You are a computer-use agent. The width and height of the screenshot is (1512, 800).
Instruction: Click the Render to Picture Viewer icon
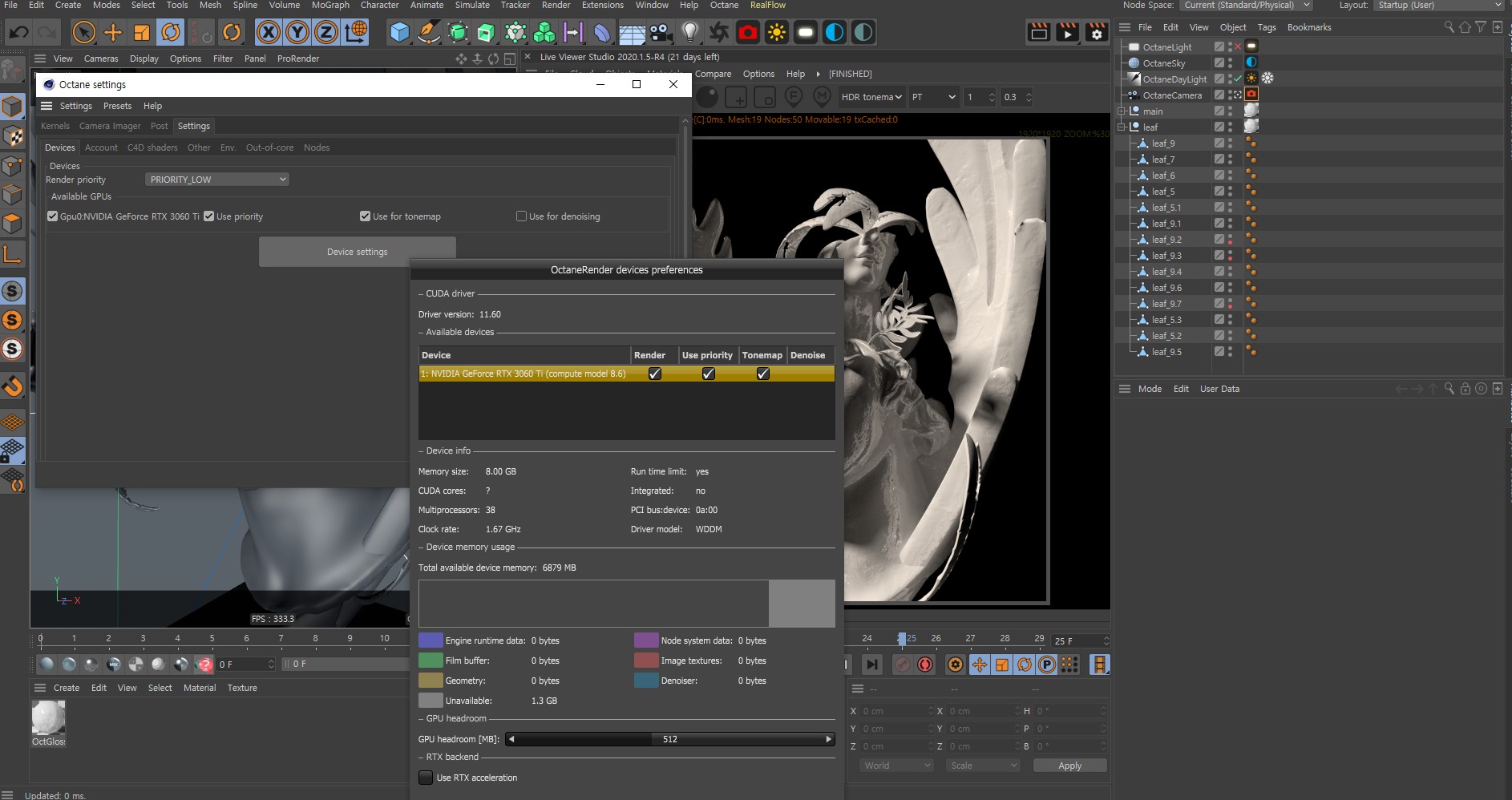pos(1068,32)
